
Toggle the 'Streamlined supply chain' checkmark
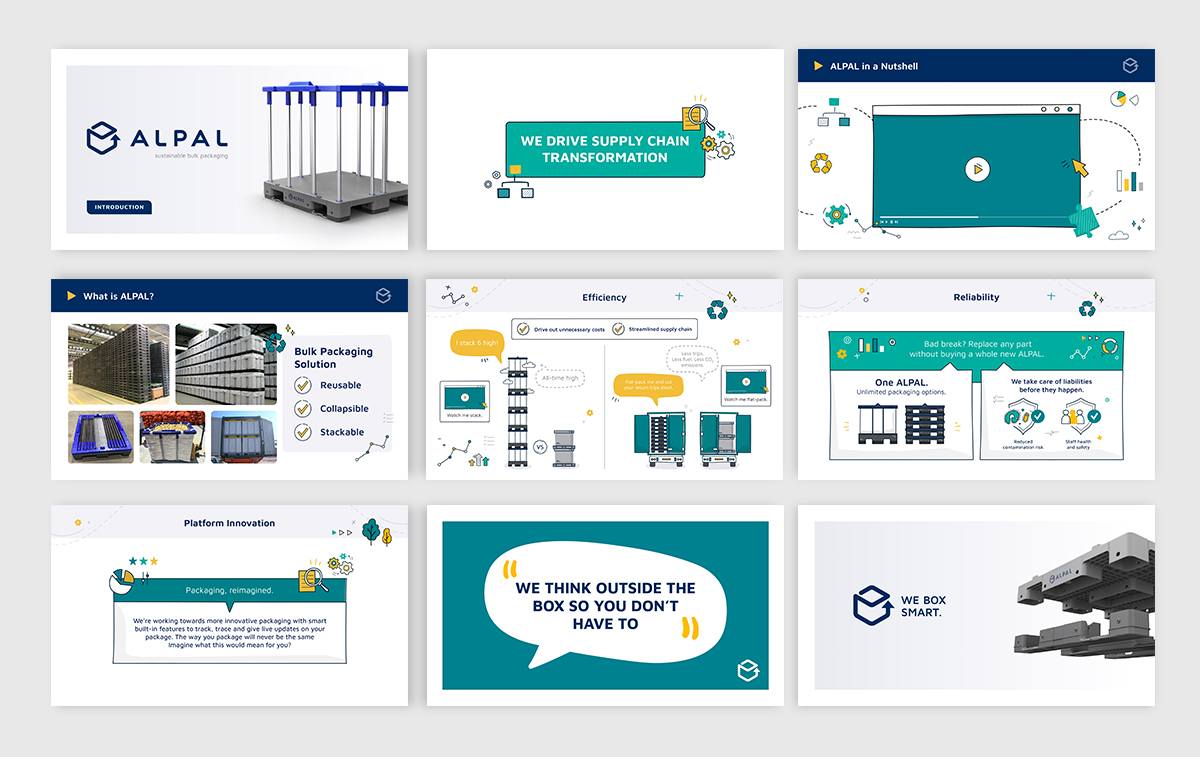pos(619,328)
